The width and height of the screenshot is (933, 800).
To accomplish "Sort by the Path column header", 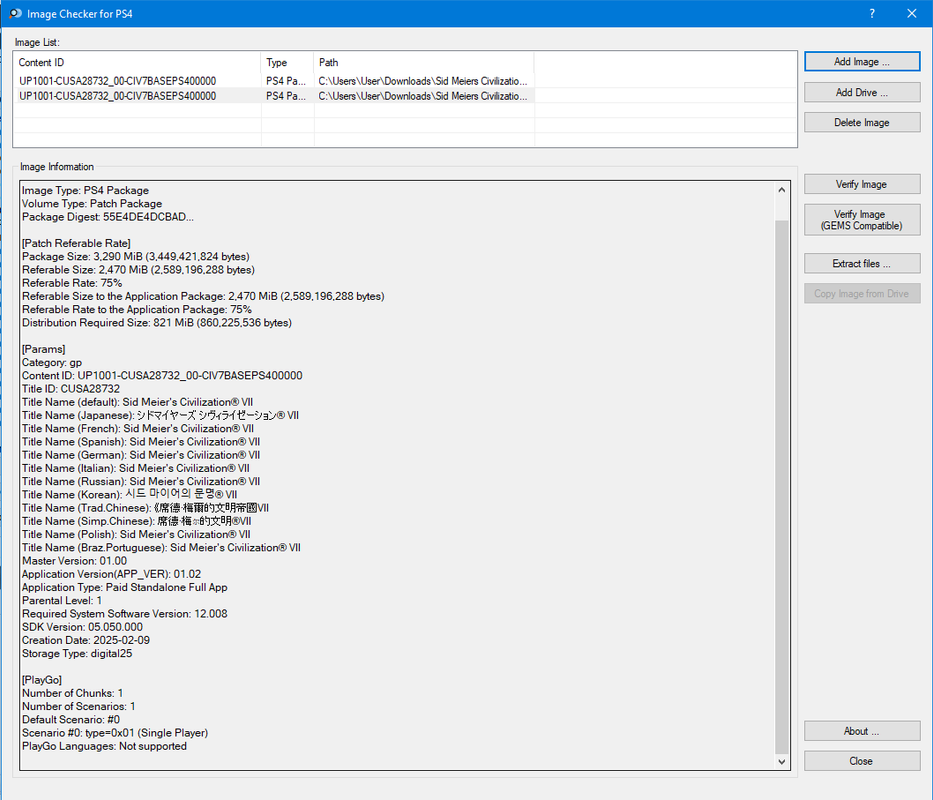I will tap(424, 62).
